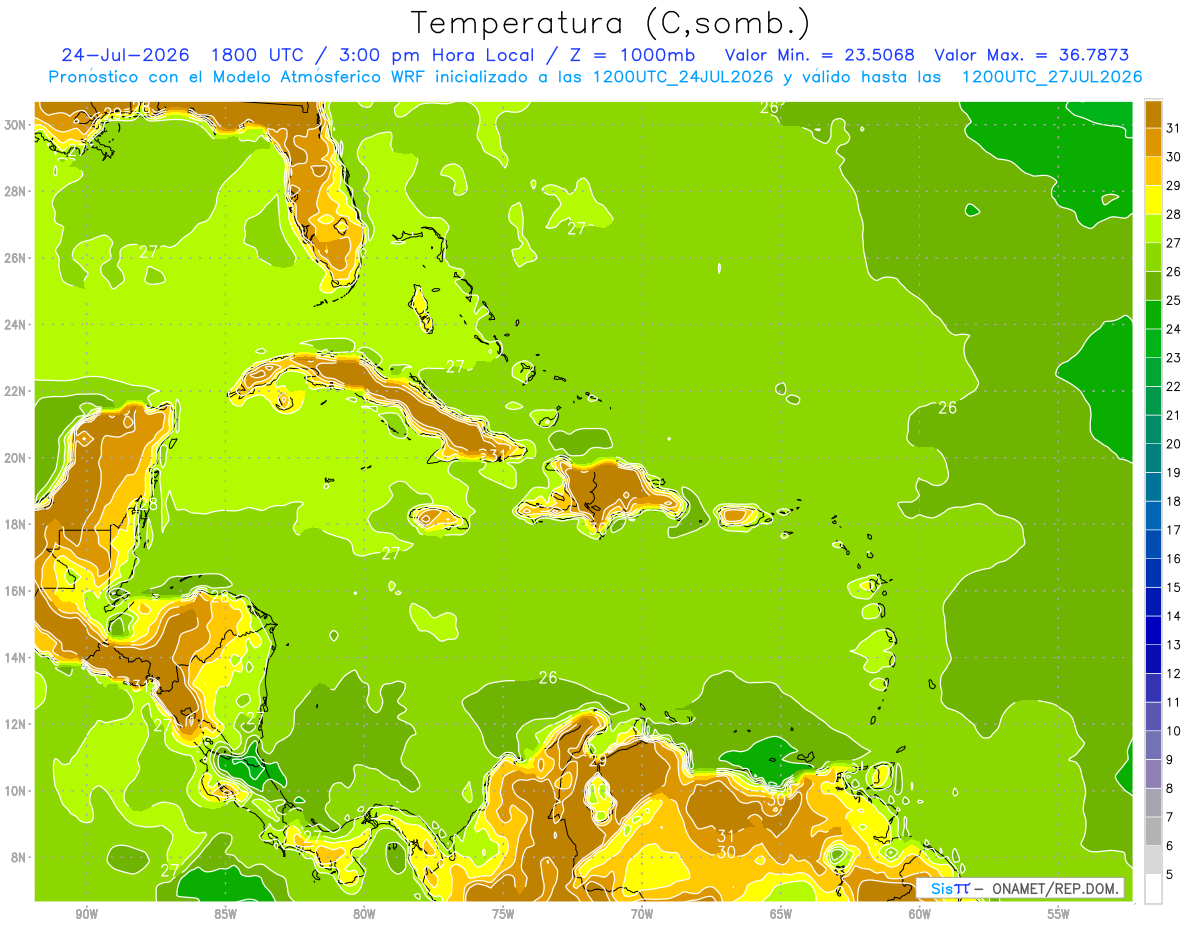Click the "7" color scale label
The width and height of the screenshot is (1200, 927).
point(1170,817)
